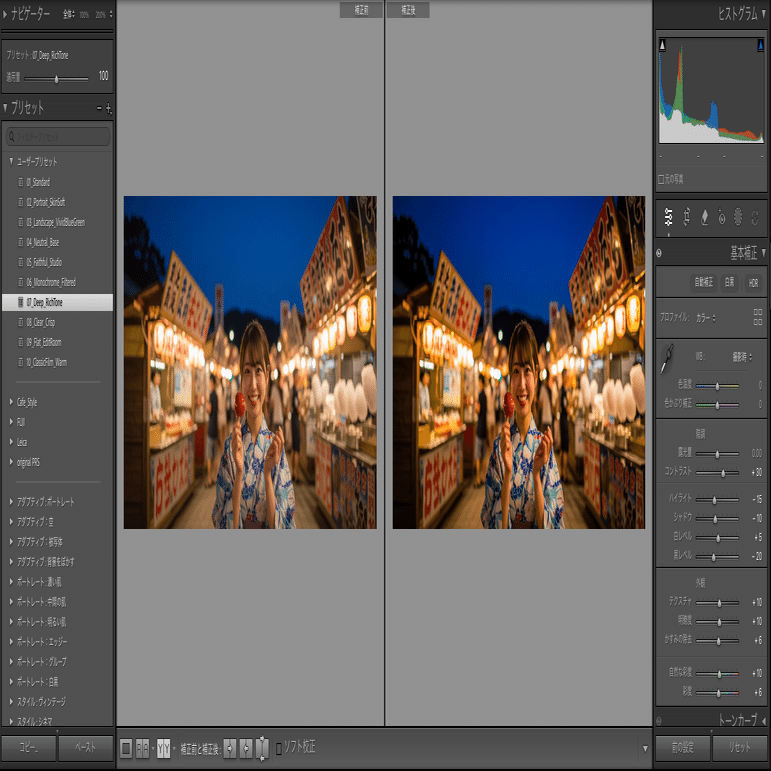The width and height of the screenshot is (771, 771).
Task: Open the WB 撮影時 dropdown
Action: [x=742, y=357]
